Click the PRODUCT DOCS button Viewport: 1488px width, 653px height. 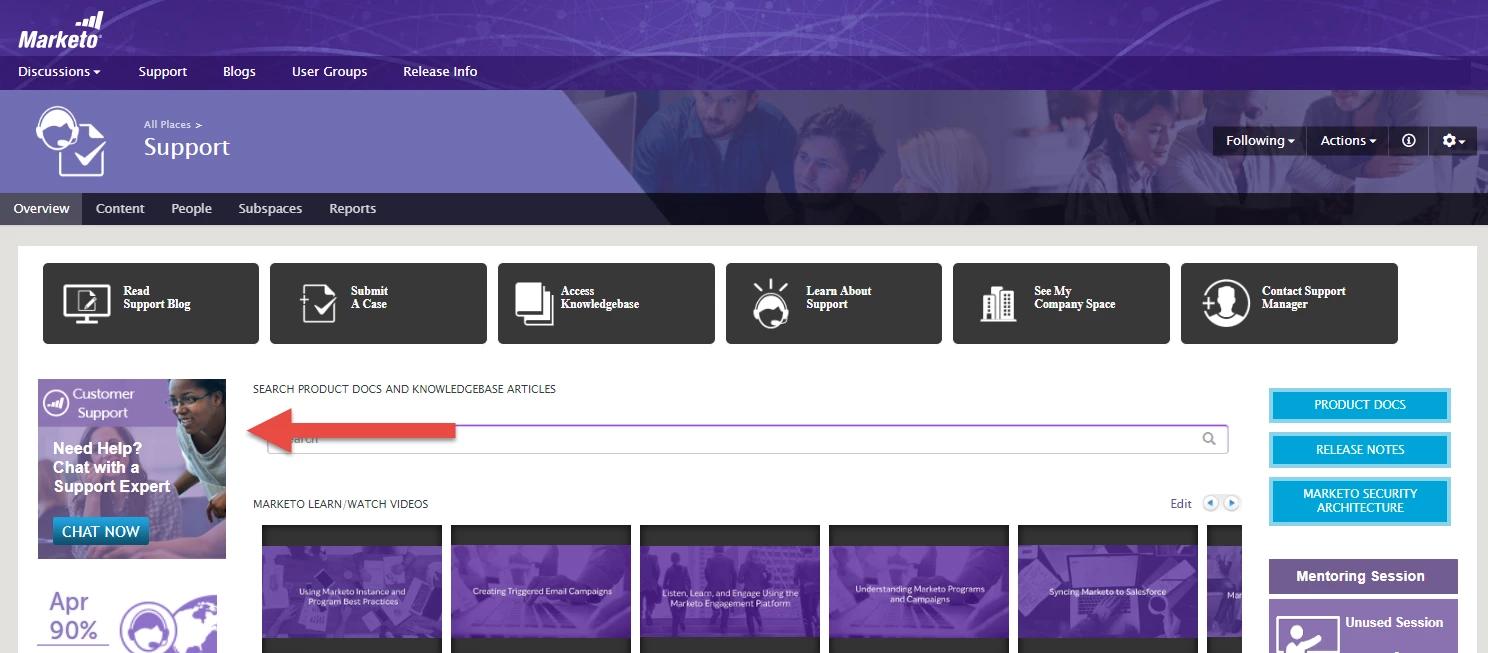1360,405
